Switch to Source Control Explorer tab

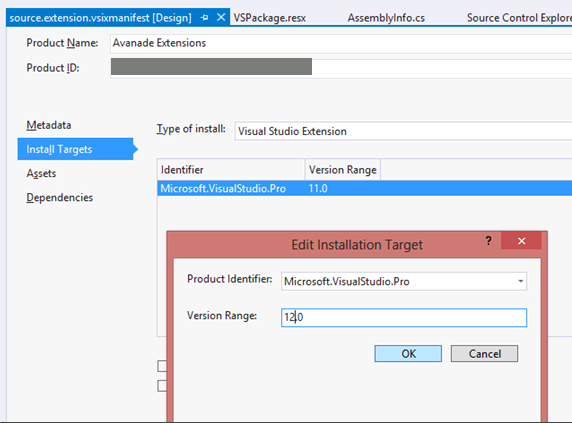coord(519,18)
